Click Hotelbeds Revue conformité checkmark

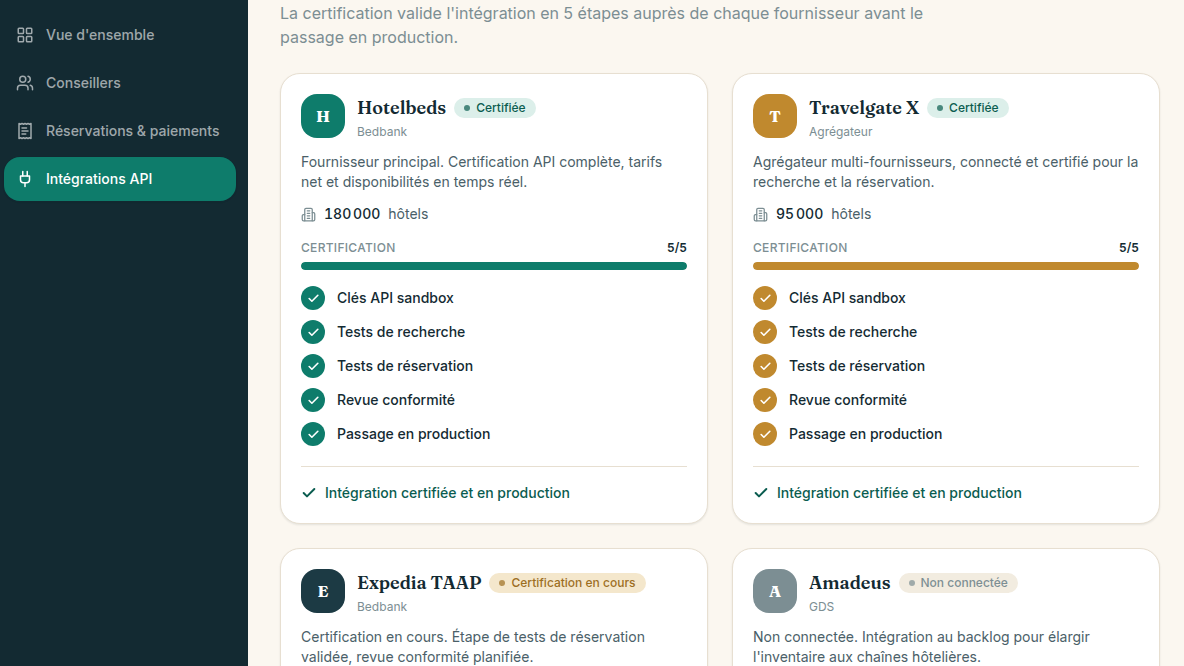point(313,400)
